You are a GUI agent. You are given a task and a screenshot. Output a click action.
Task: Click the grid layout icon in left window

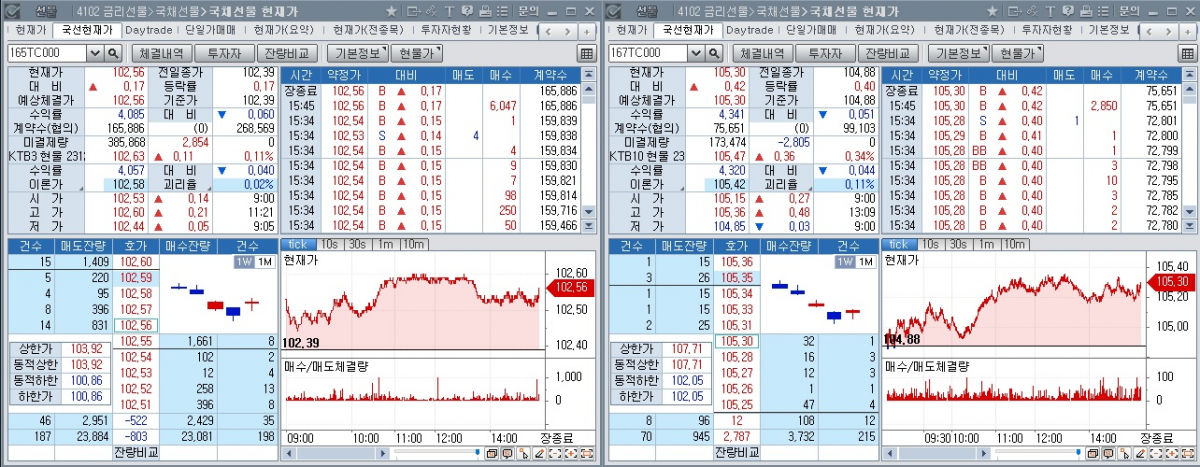coord(586,53)
